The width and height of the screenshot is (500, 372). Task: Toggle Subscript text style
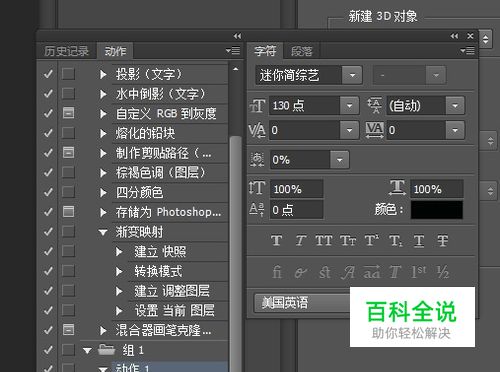(x=396, y=240)
